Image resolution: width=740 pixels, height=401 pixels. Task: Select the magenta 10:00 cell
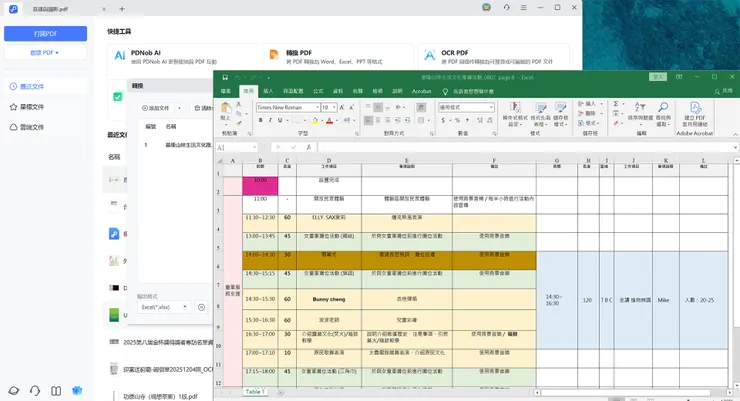coord(260,186)
